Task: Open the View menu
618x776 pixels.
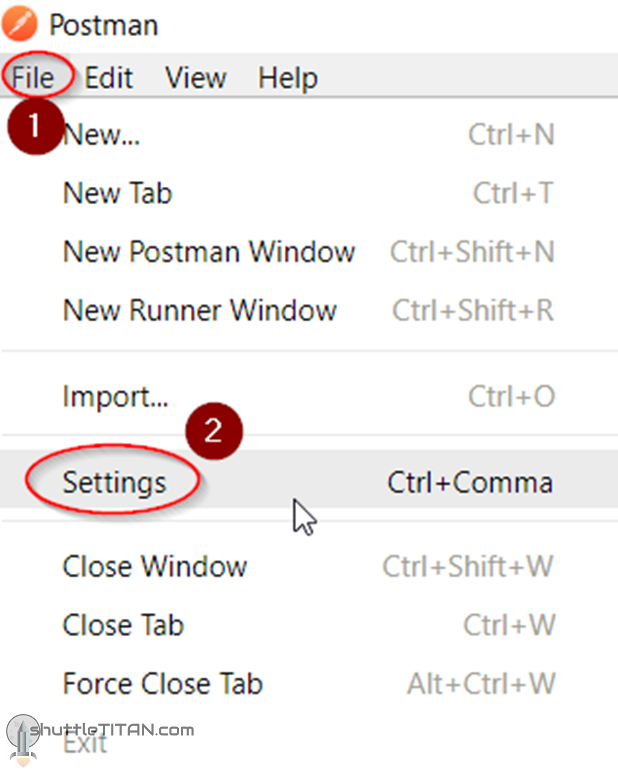Action: click(x=195, y=78)
